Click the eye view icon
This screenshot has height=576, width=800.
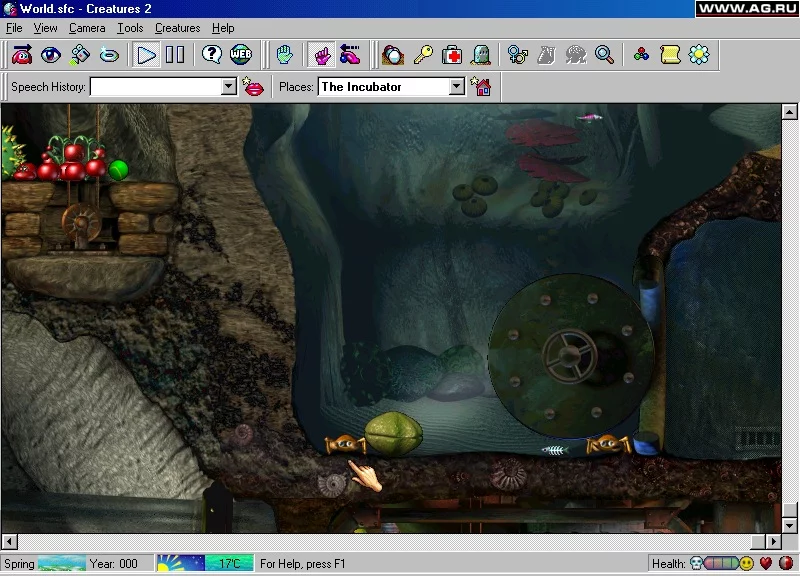(51, 55)
